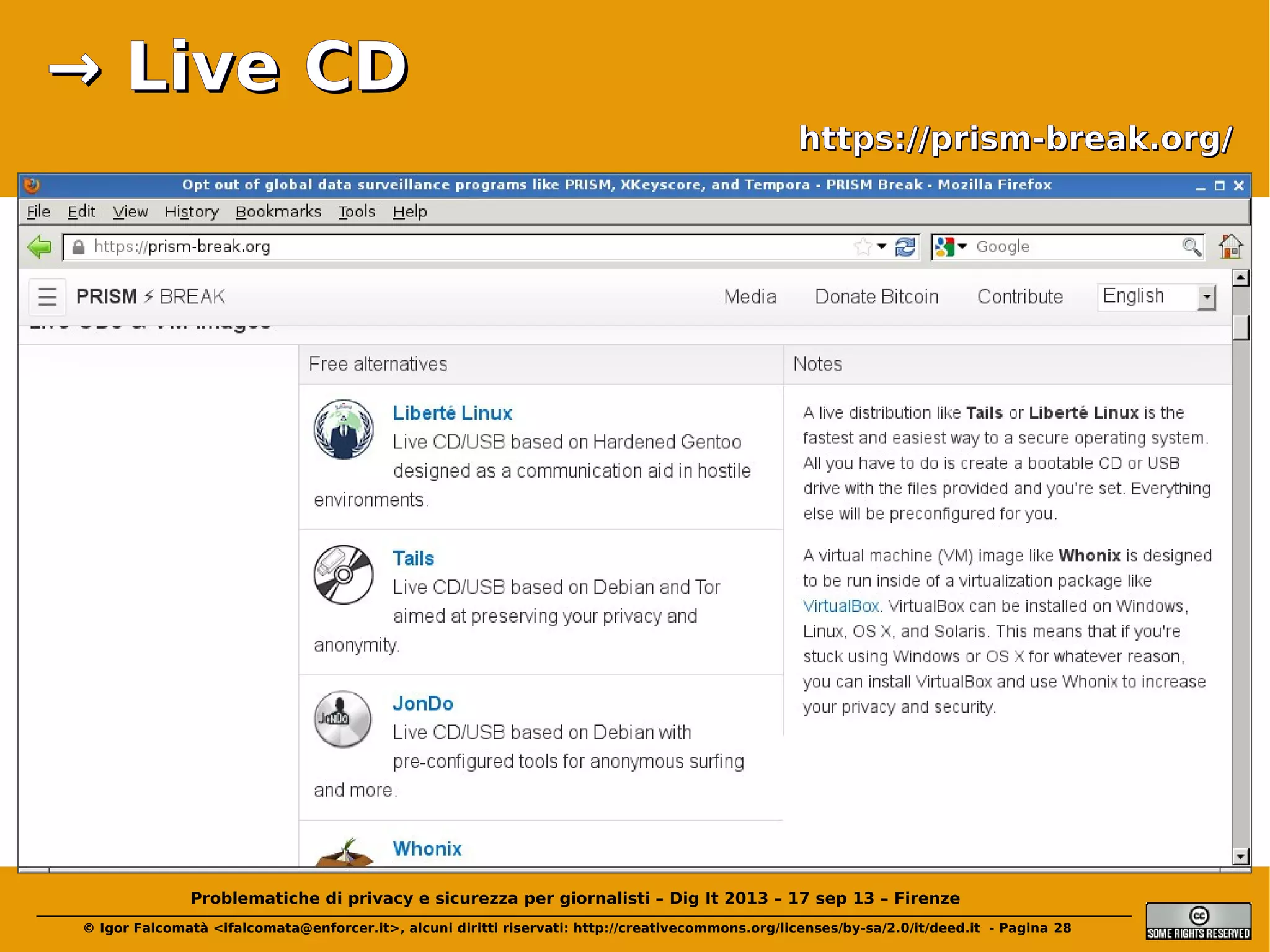Open the English language dropdown
Viewport: 1270px width, 952px height.
point(1157,296)
